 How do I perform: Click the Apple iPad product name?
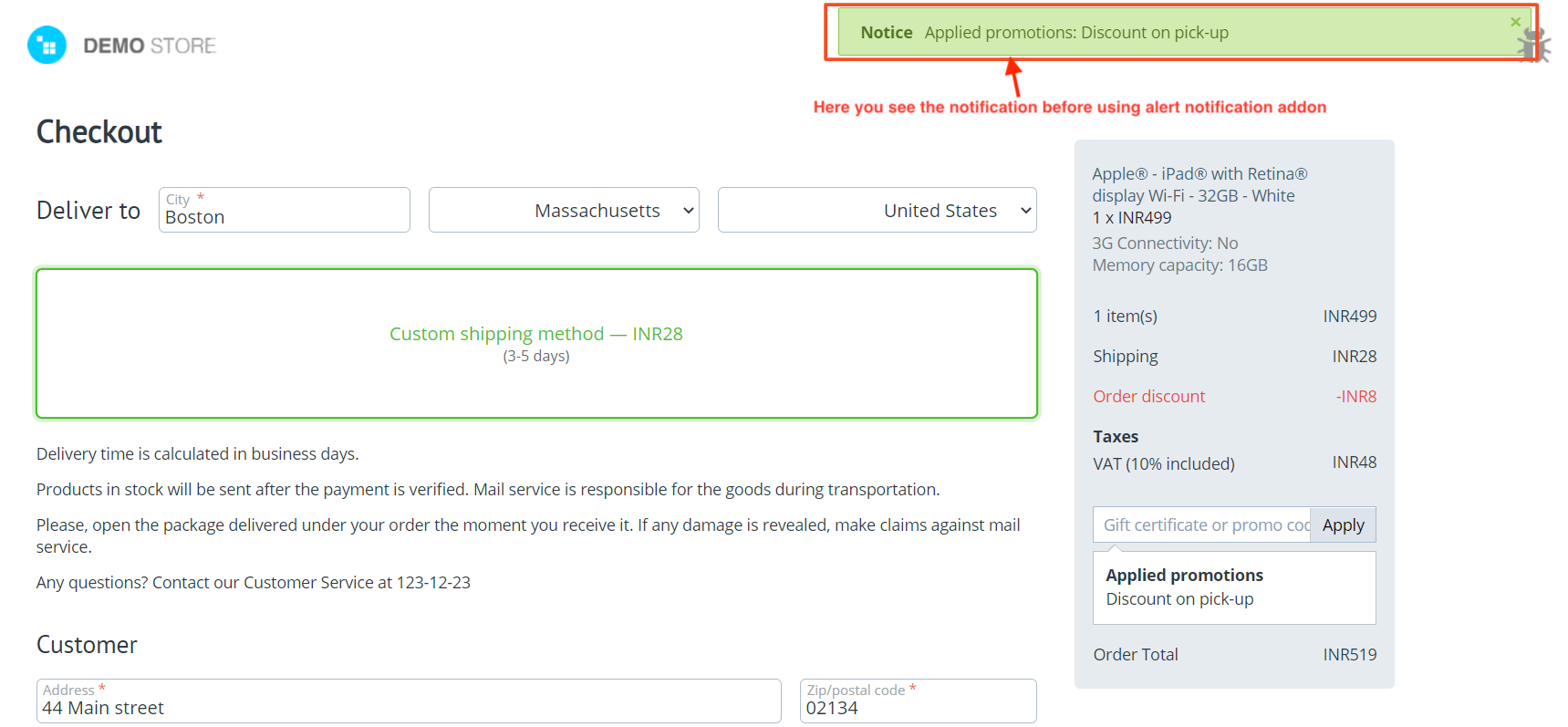(x=1199, y=184)
